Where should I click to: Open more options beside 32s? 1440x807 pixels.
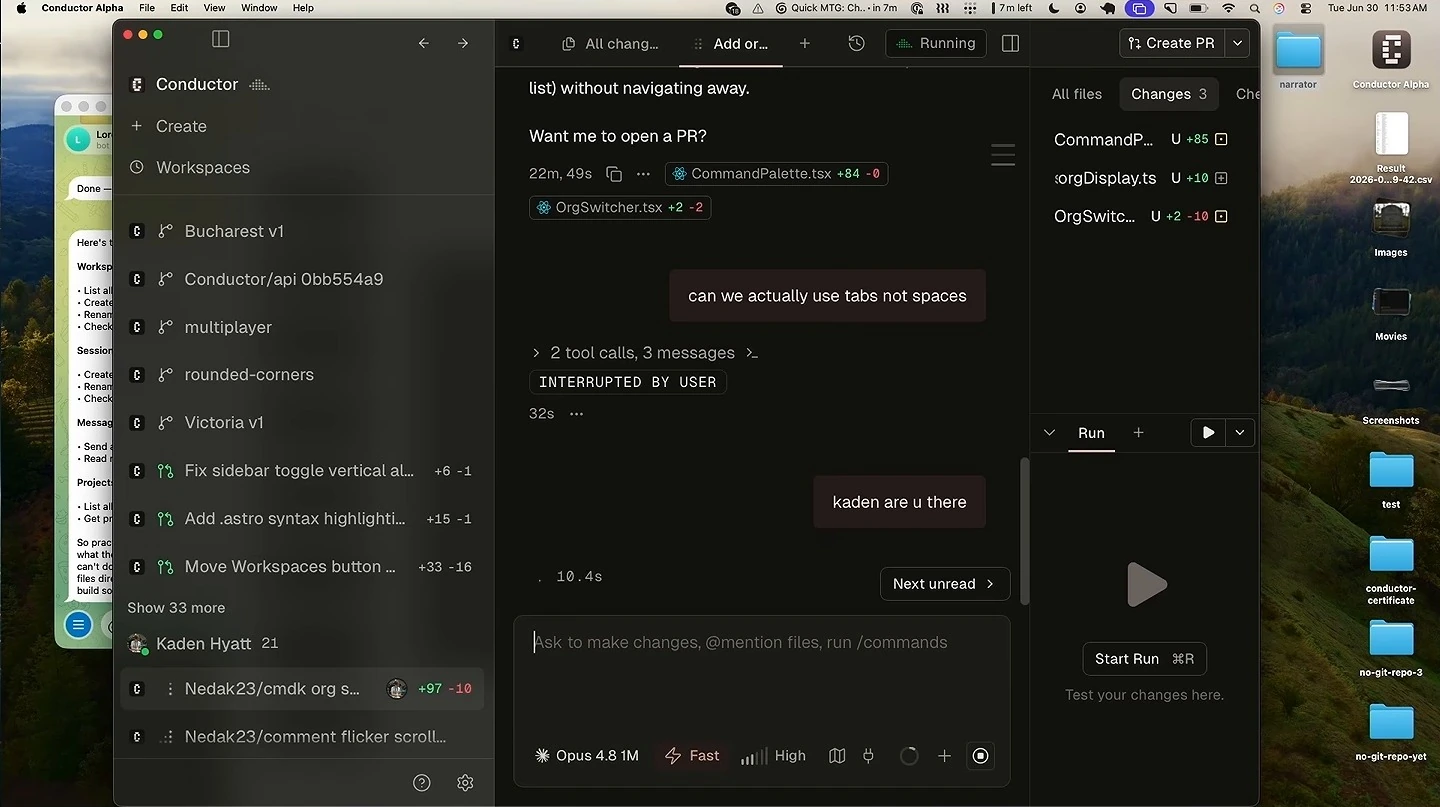tap(576, 414)
